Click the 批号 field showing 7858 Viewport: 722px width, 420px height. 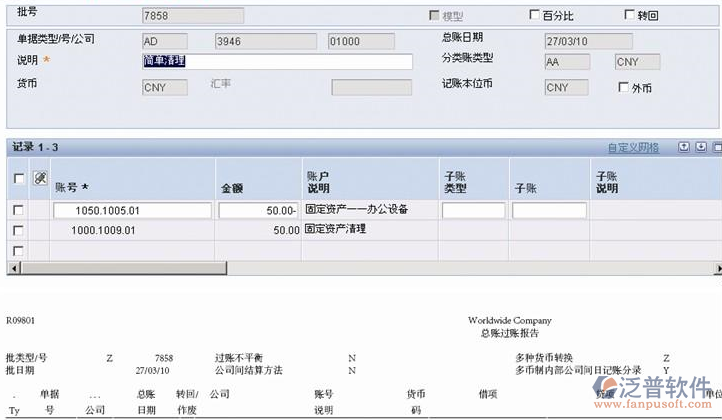coord(193,16)
